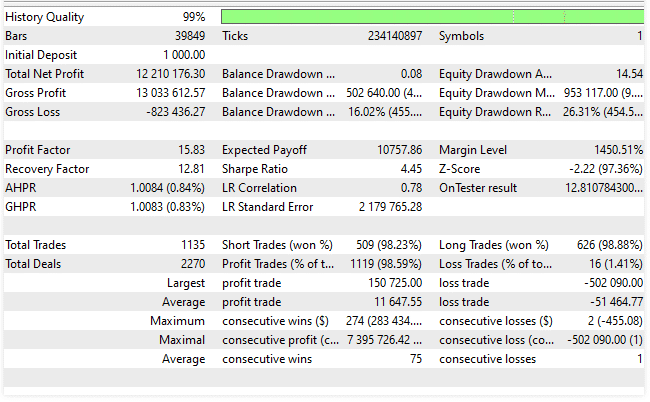Select Gross Profit value 13 033 612.57
Viewport: 650px width, 402px height.
[170, 93]
